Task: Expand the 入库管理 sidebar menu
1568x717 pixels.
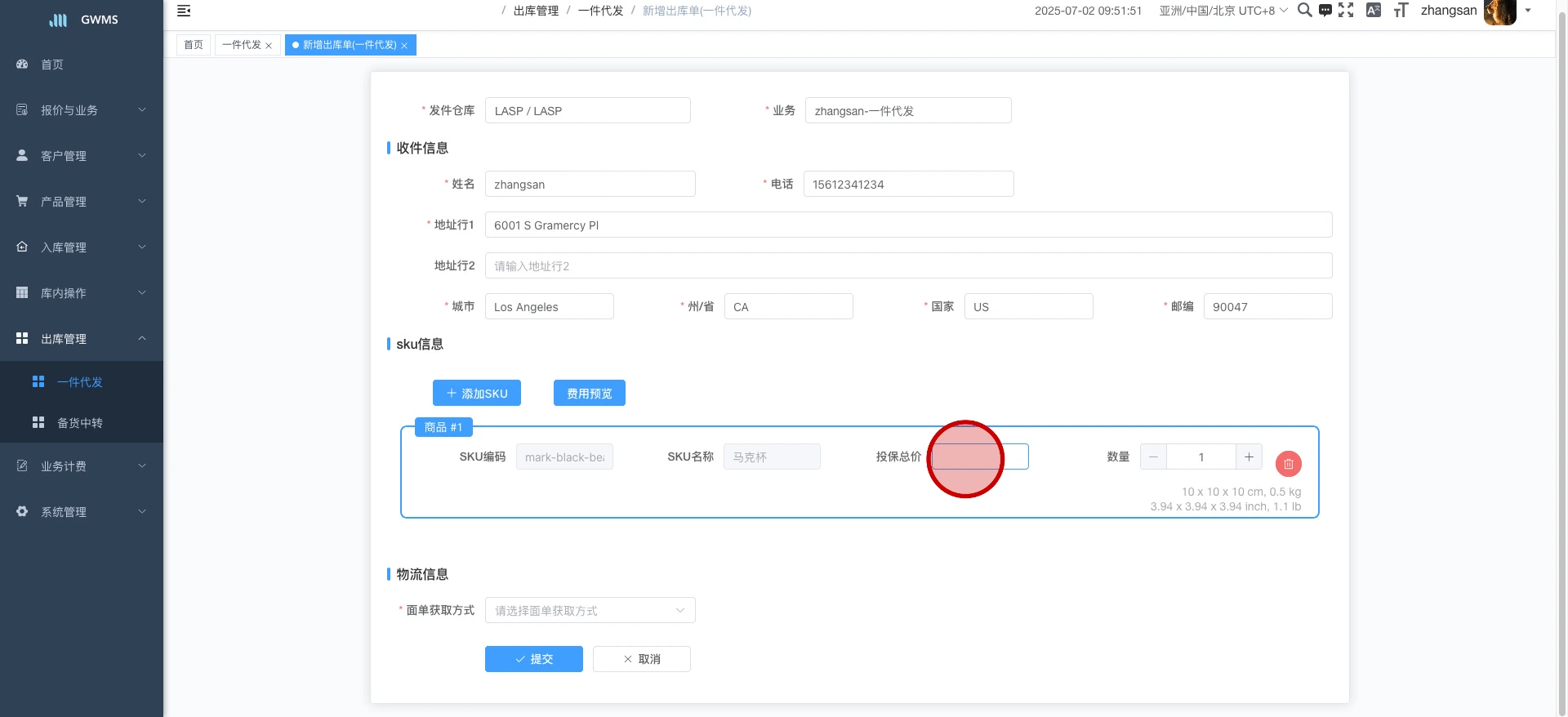Action: click(x=82, y=247)
